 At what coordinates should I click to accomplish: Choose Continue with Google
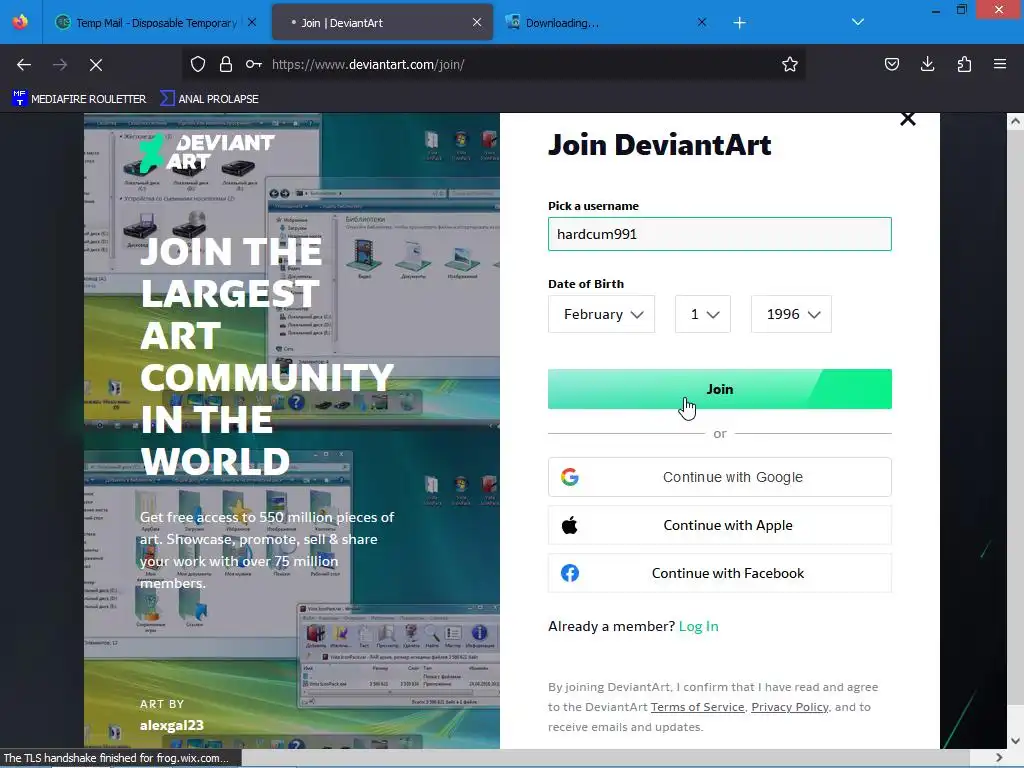[720, 477]
